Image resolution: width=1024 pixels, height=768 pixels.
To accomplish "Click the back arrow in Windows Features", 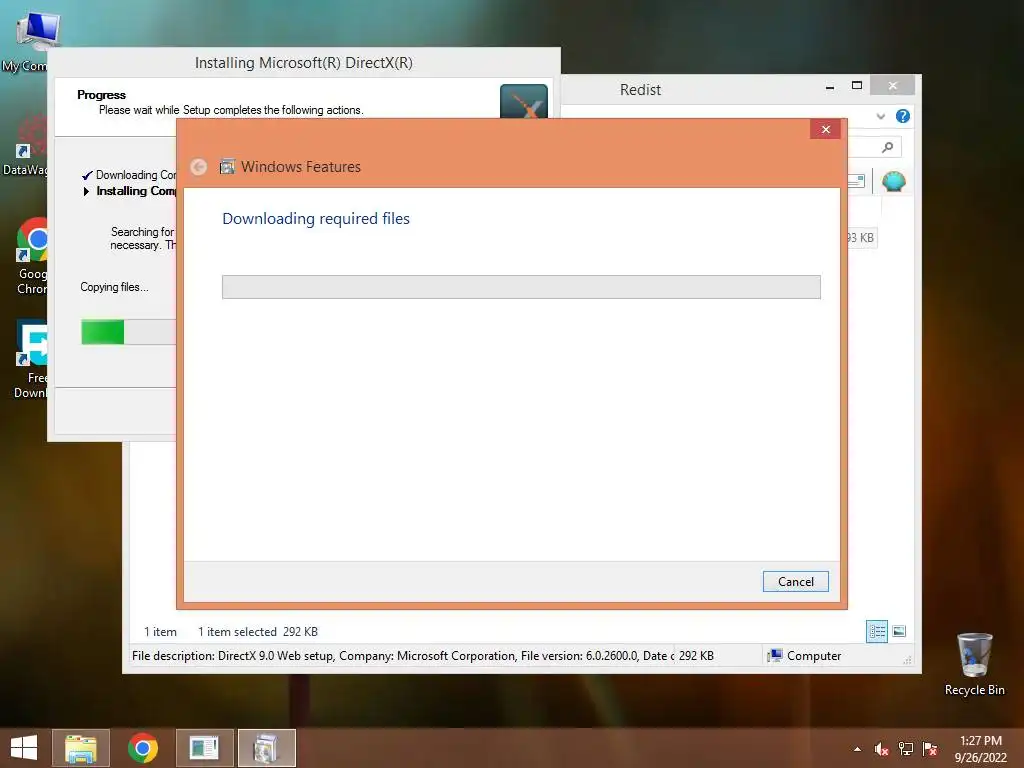I will point(199,167).
